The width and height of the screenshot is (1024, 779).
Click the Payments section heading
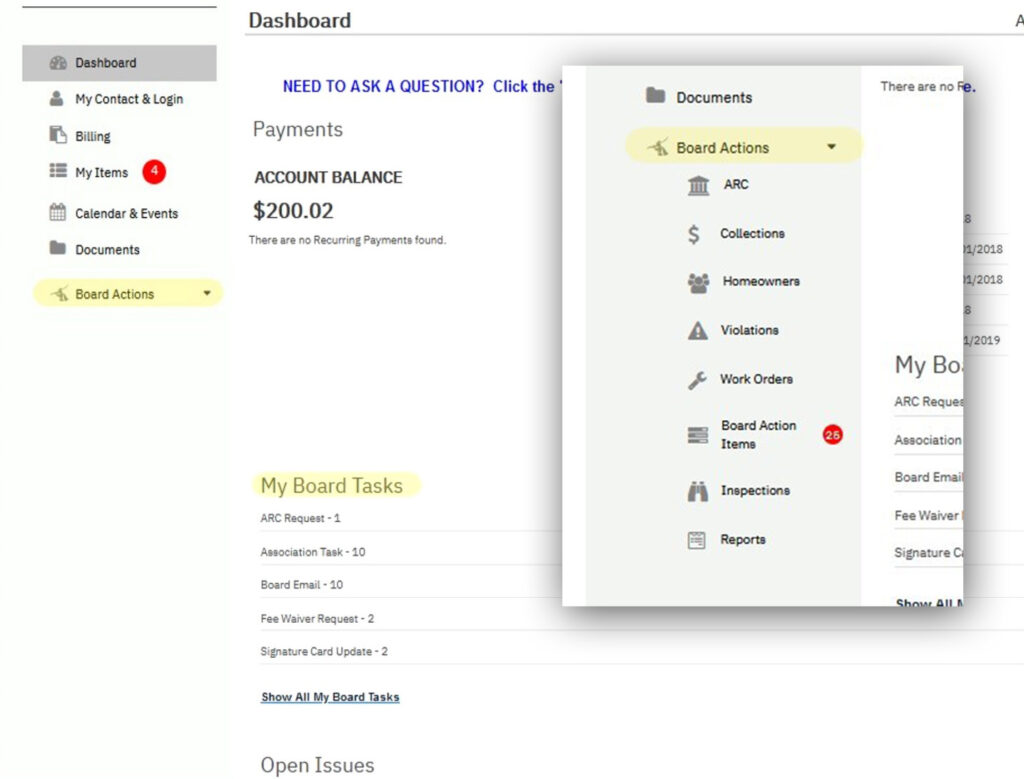(298, 129)
